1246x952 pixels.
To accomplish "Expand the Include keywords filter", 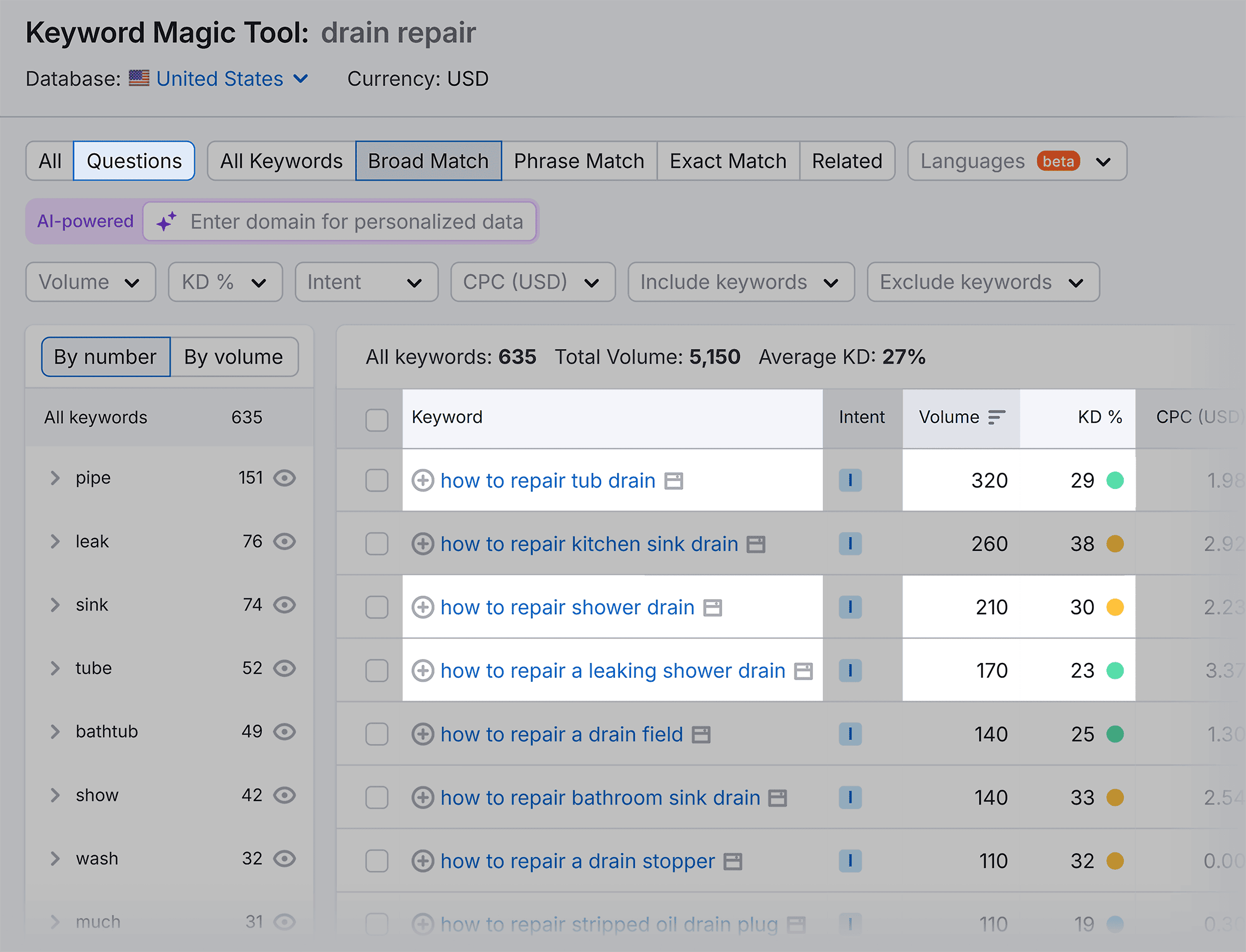I will [740, 282].
